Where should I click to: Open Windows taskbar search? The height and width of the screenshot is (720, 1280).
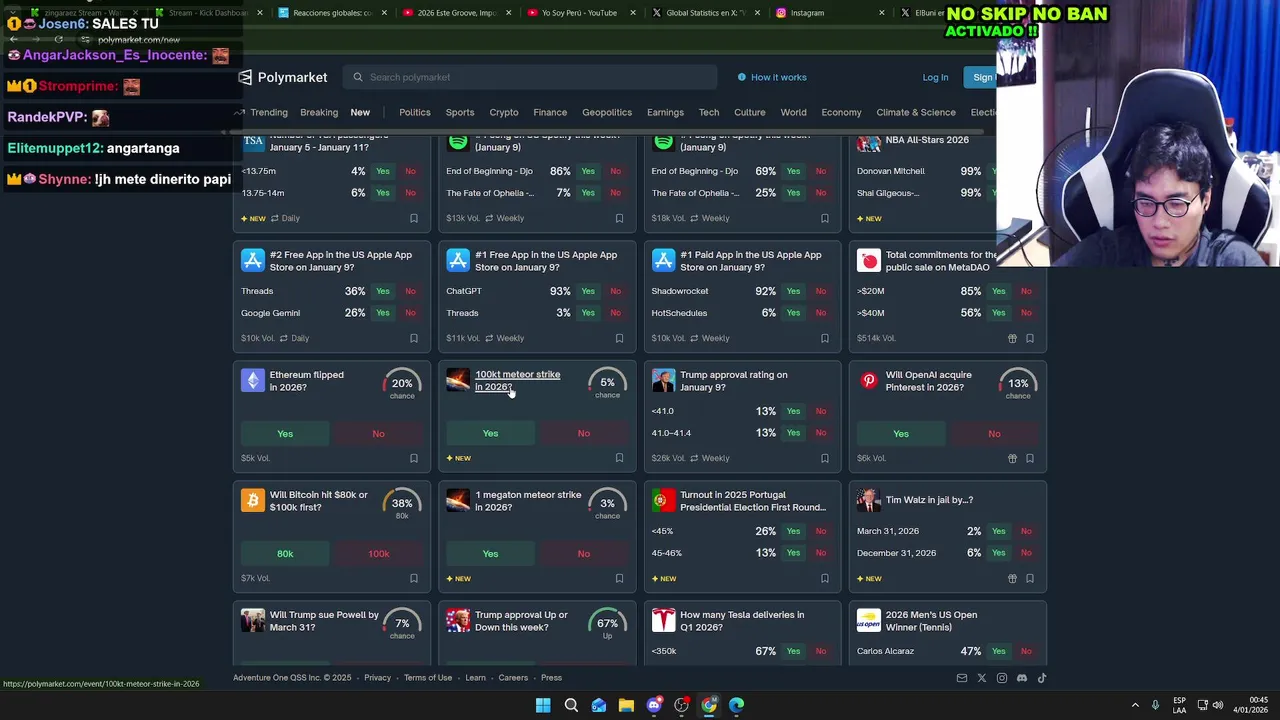(x=571, y=705)
